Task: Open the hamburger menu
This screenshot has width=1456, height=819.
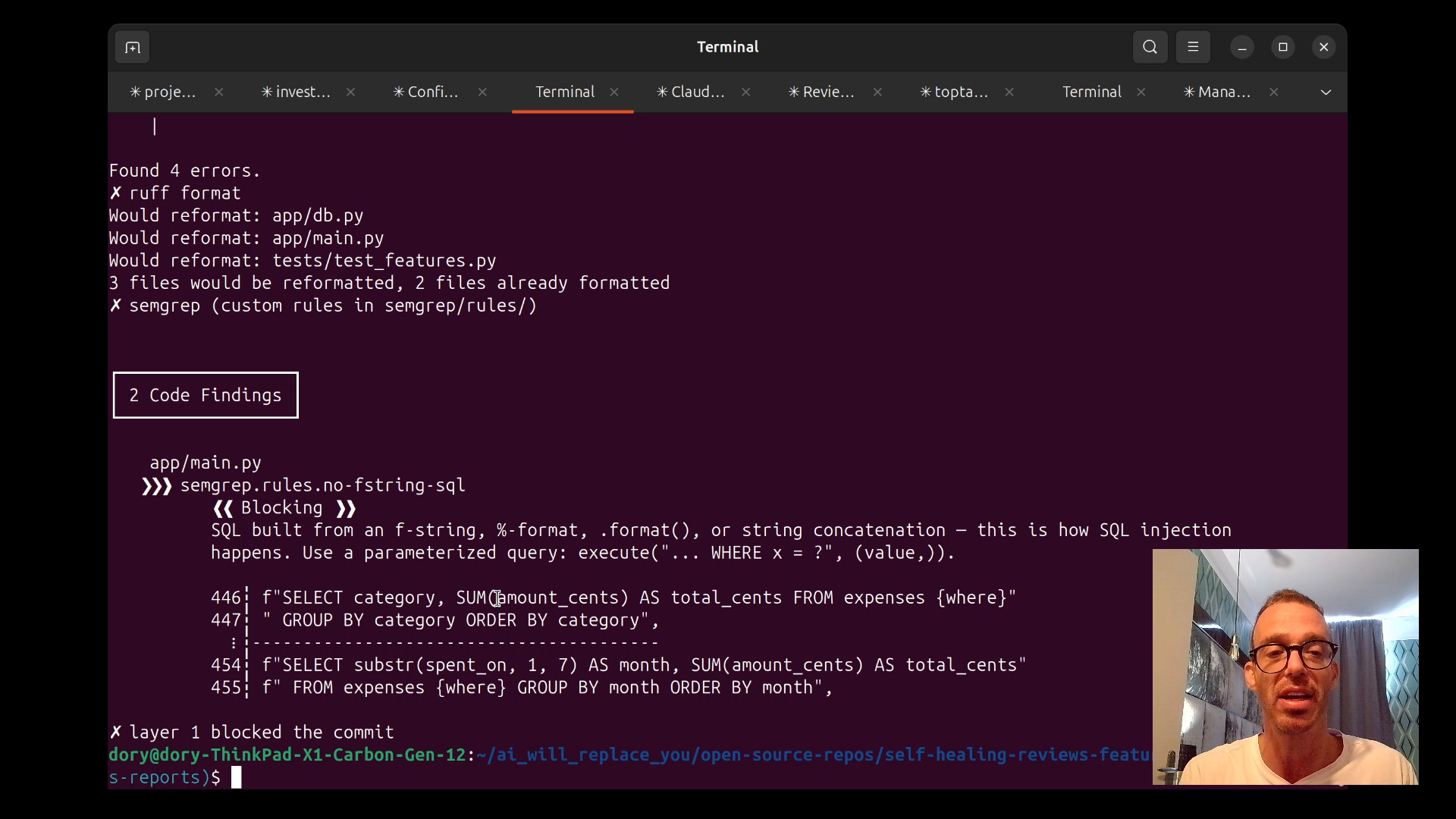Action: [1193, 47]
